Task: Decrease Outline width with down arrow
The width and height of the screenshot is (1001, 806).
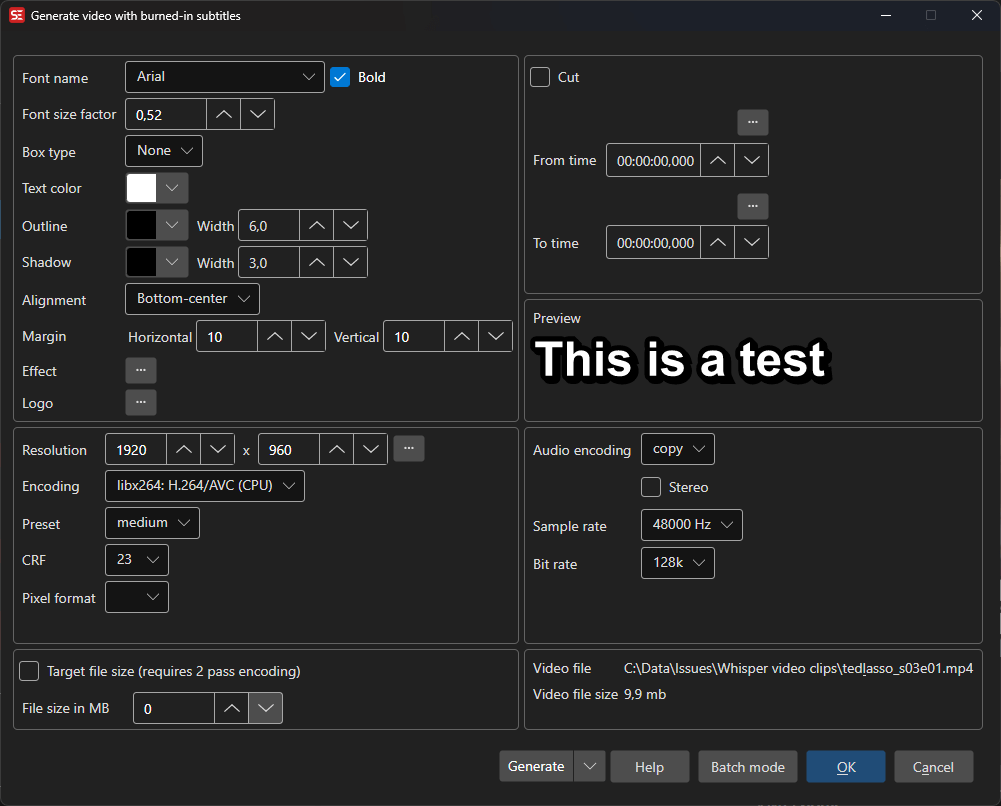Action: pyautogui.click(x=350, y=226)
